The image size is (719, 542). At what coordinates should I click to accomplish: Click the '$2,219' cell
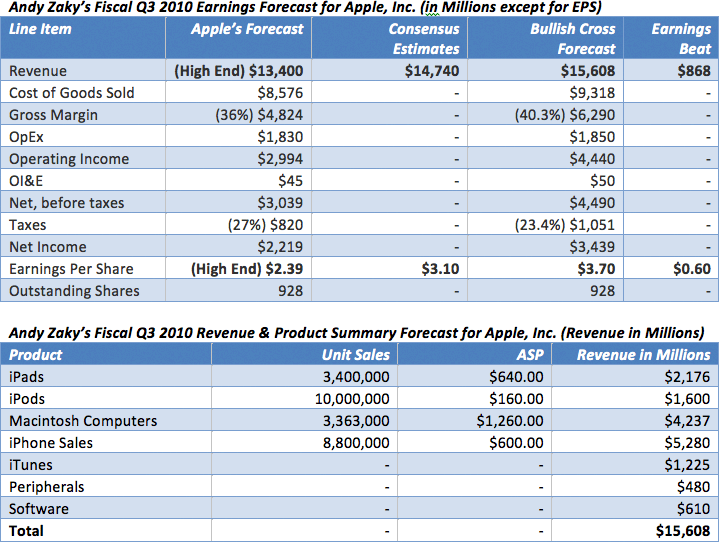[280, 247]
